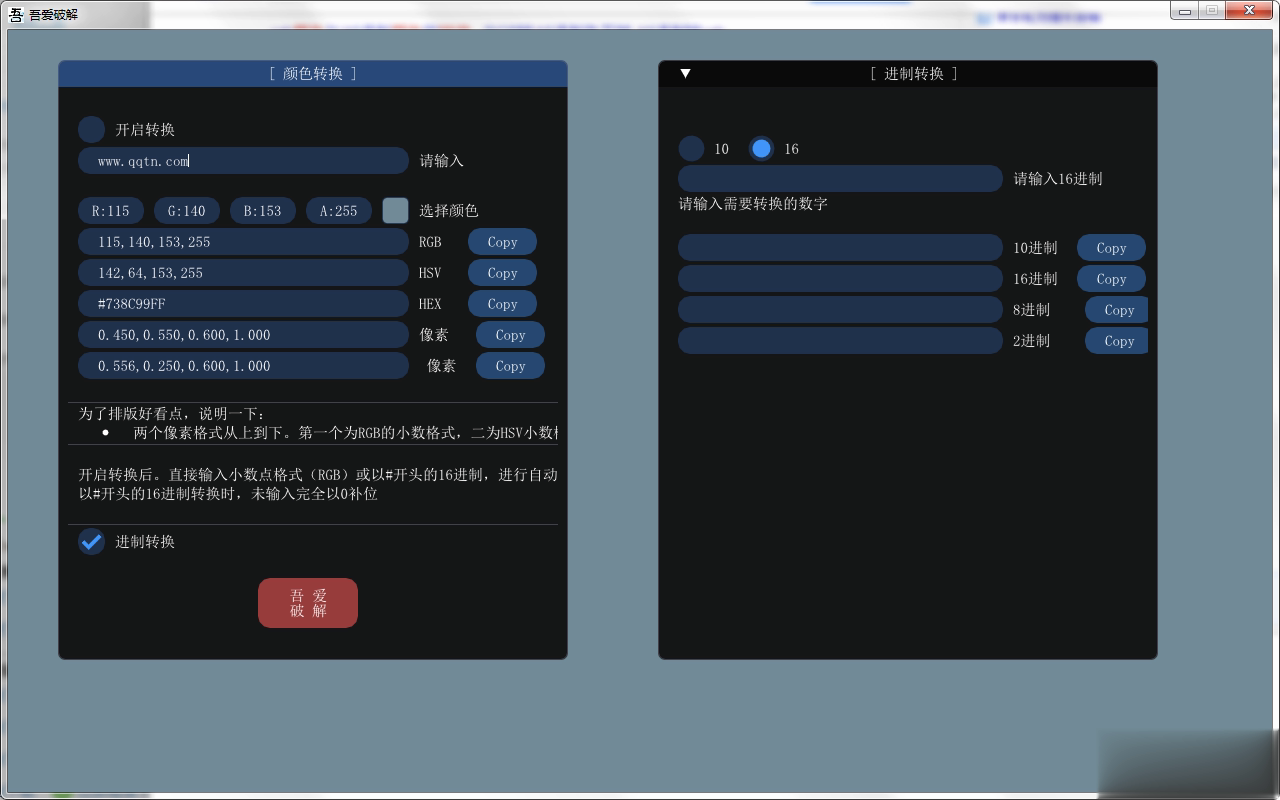
Task: Click the 2进制 output field
Action: point(840,341)
